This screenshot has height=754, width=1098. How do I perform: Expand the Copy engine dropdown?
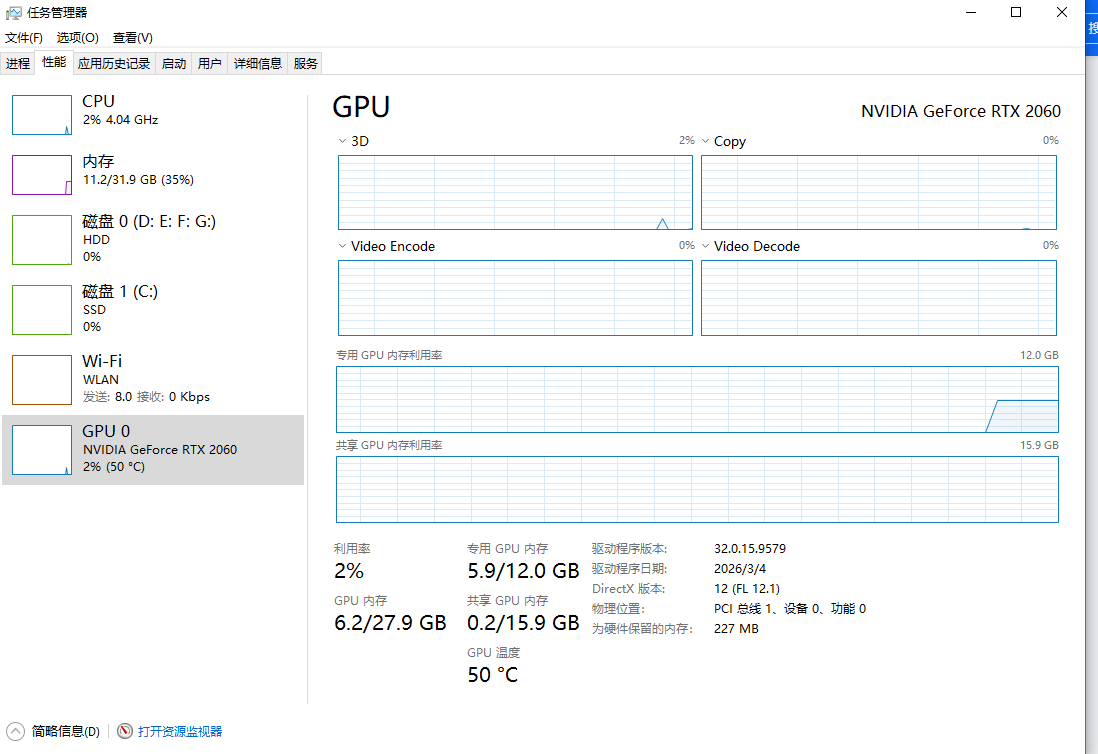click(x=706, y=141)
